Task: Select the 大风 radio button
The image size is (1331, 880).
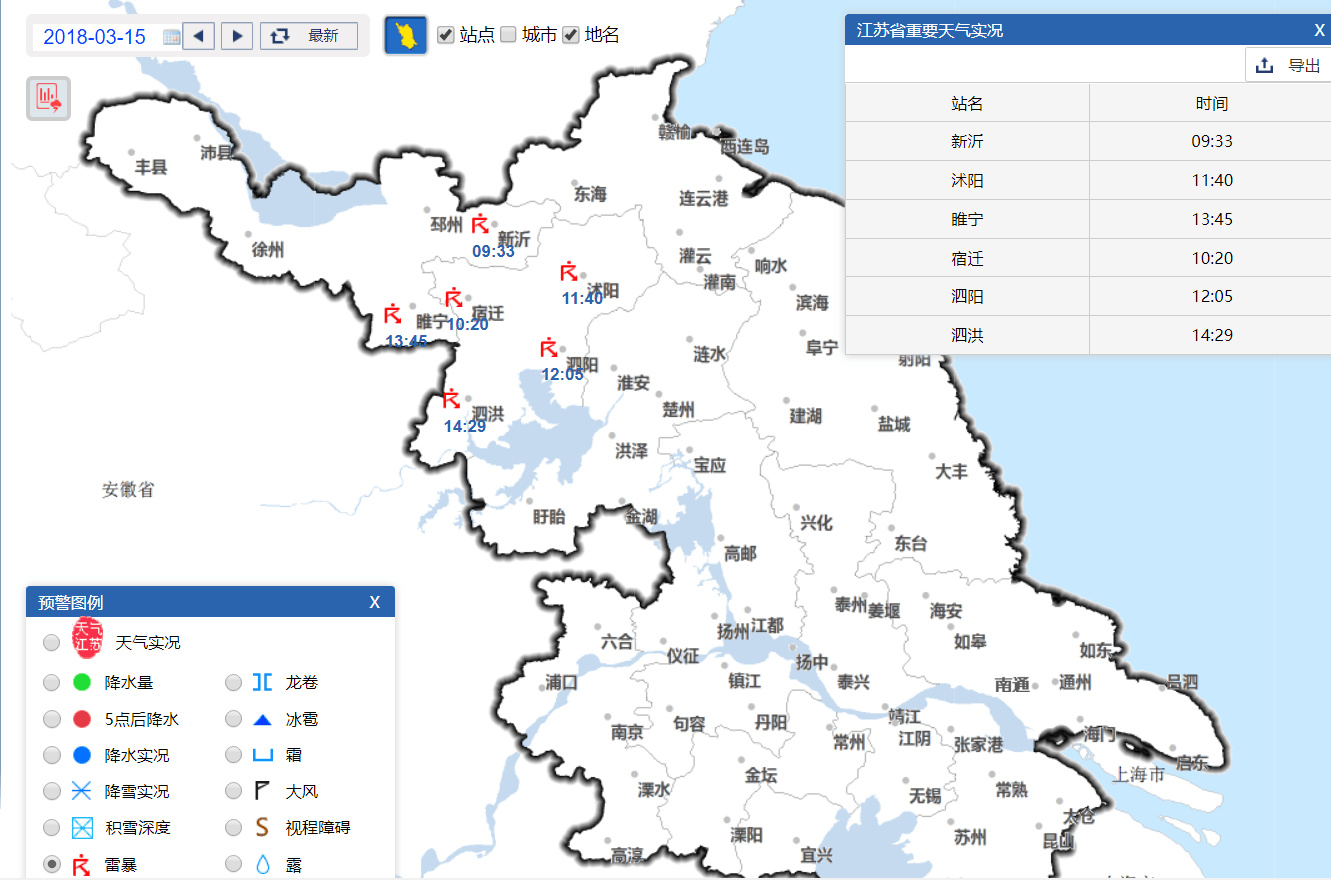Action: click(233, 791)
